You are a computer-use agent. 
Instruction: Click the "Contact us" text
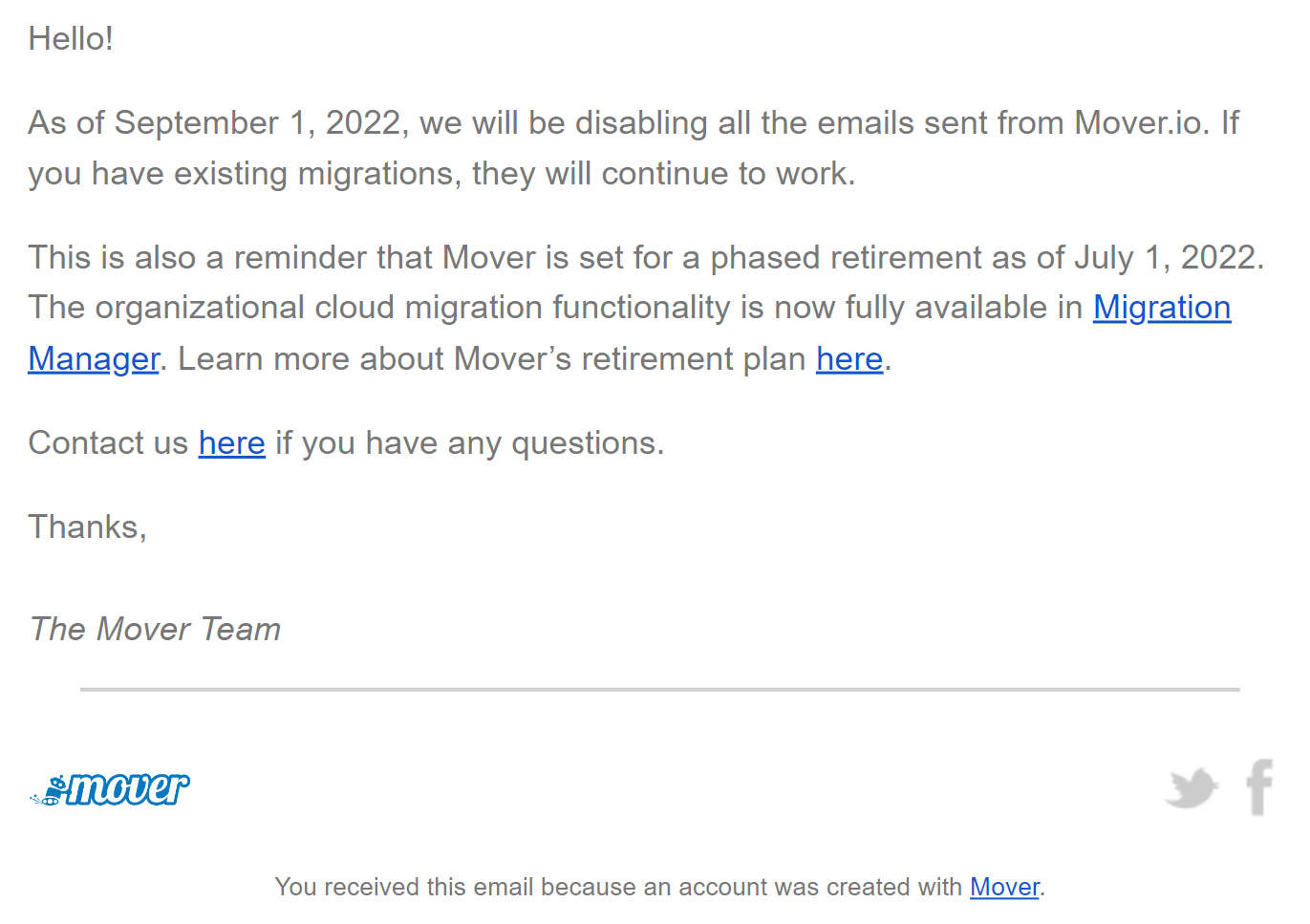click(108, 443)
